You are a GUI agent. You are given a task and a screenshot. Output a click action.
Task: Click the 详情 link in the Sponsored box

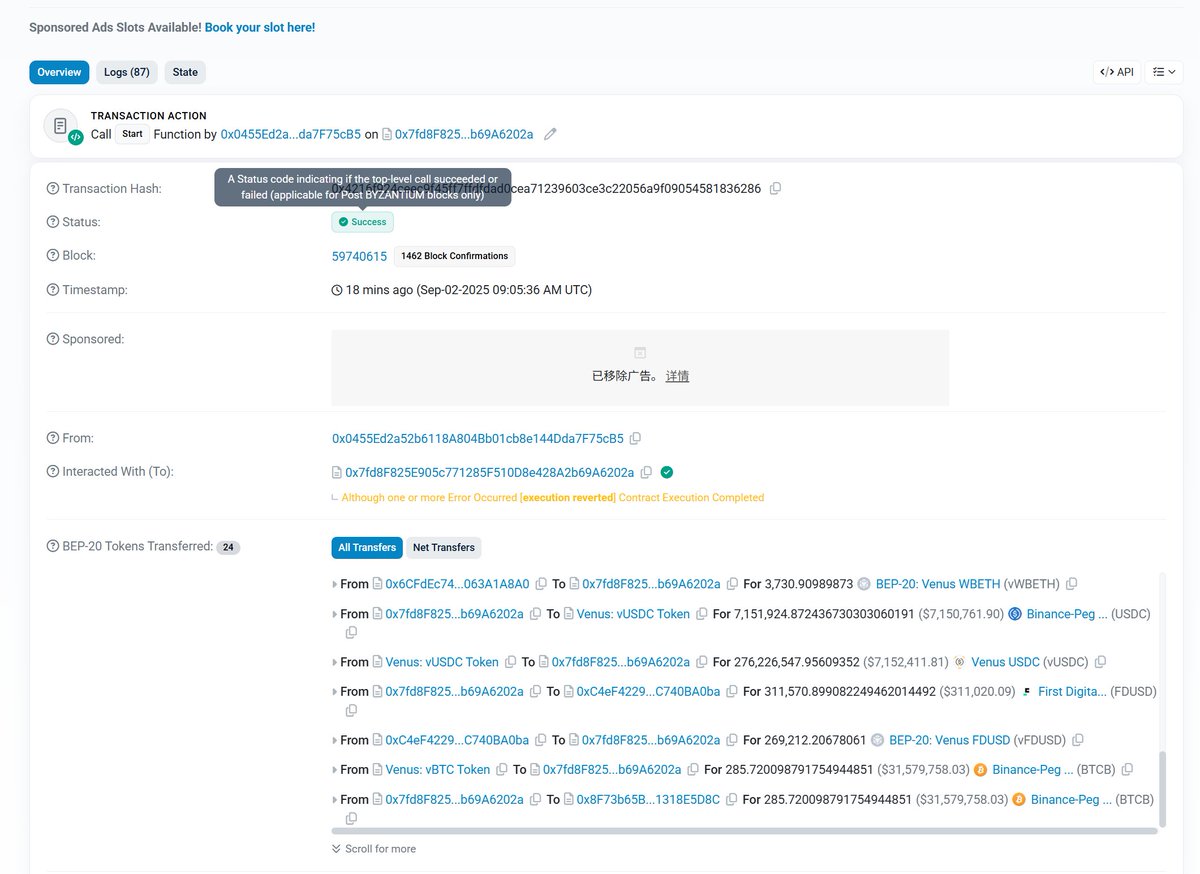click(x=677, y=376)
